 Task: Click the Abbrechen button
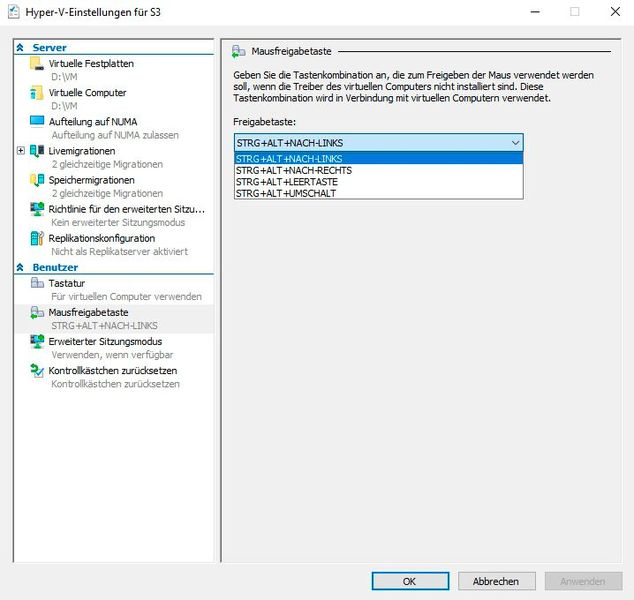497,581
